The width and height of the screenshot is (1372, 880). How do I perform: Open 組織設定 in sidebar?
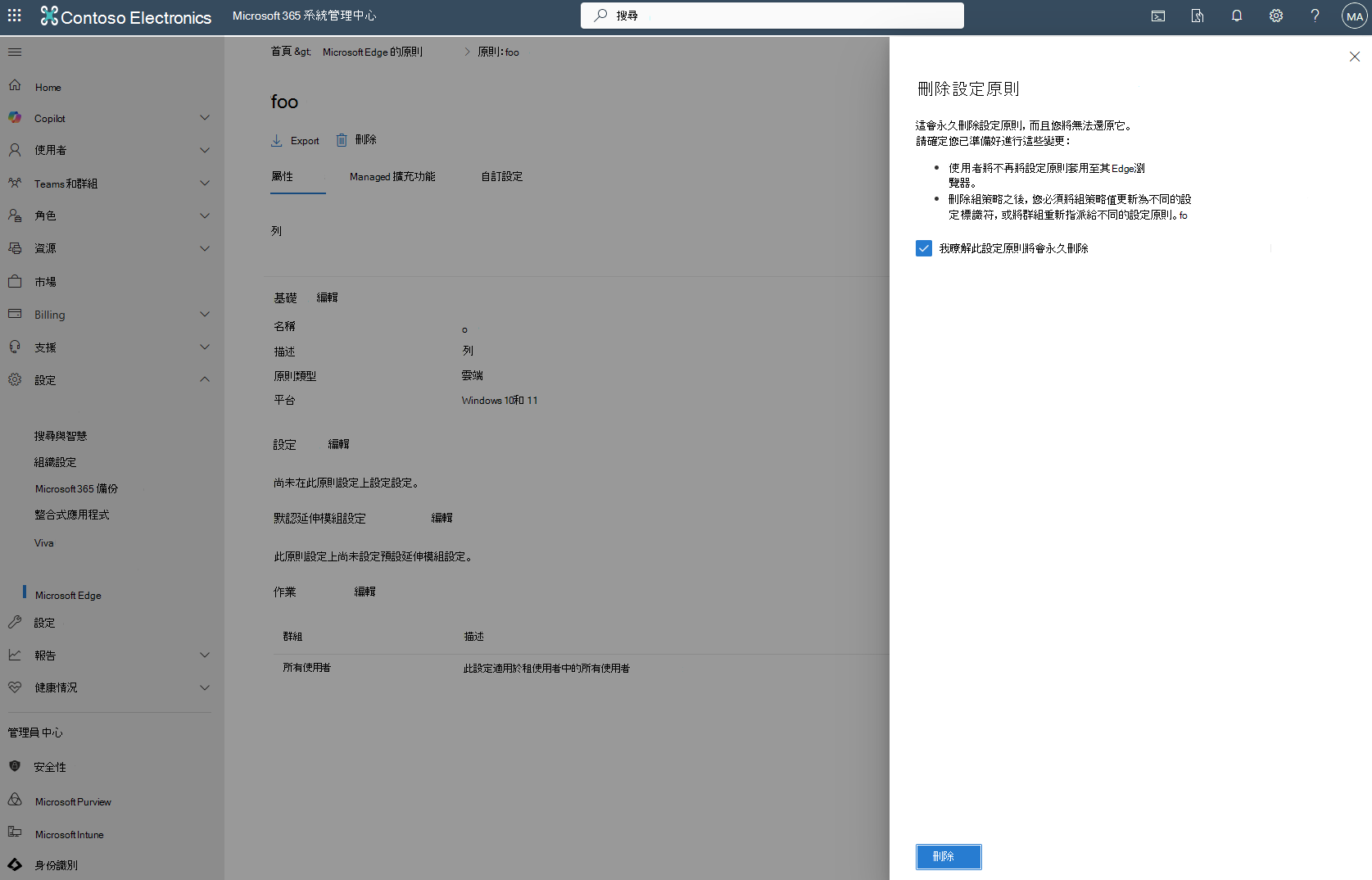click(x=55, y=462)
